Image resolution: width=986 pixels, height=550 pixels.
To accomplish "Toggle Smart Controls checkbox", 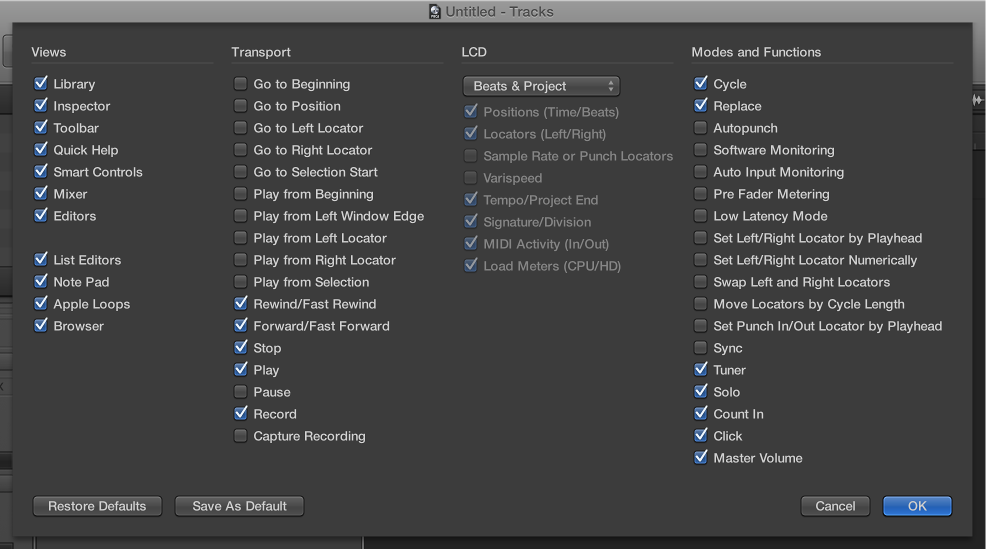I will (41, 172).
